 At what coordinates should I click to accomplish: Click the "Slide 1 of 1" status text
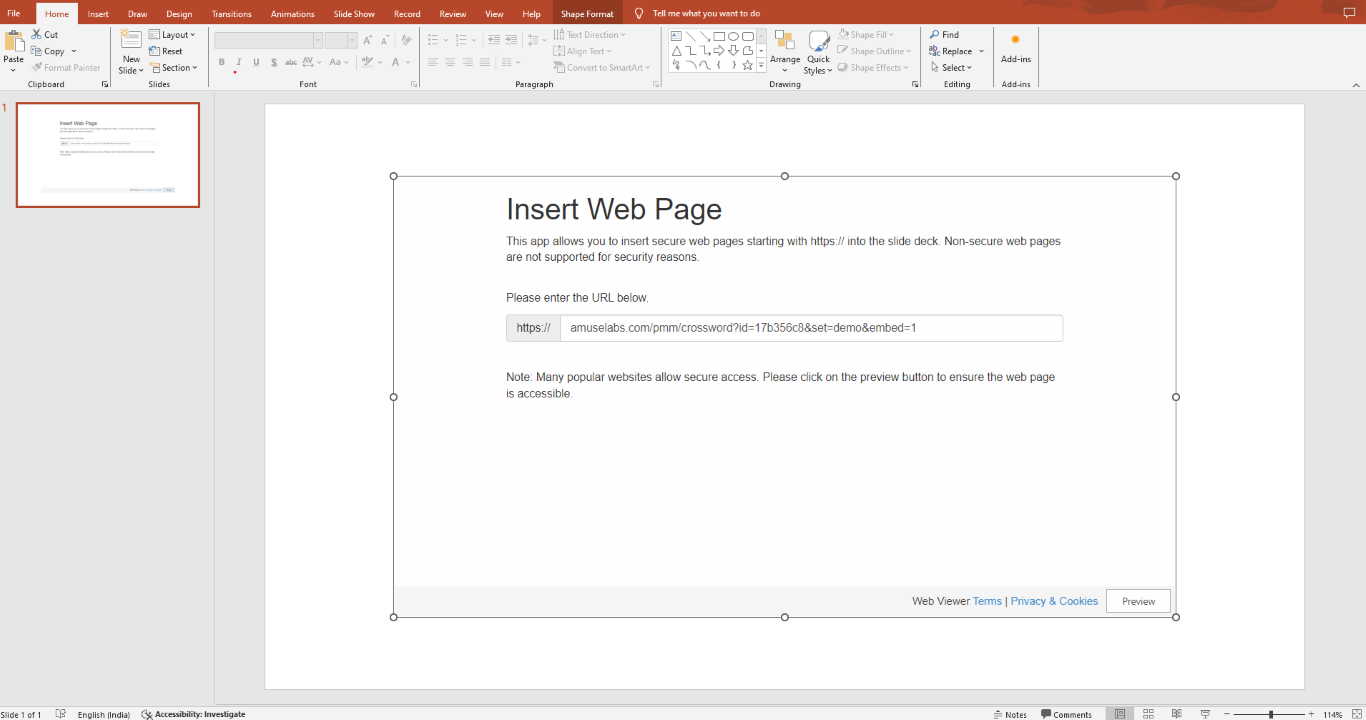click(x=21, y=714)
